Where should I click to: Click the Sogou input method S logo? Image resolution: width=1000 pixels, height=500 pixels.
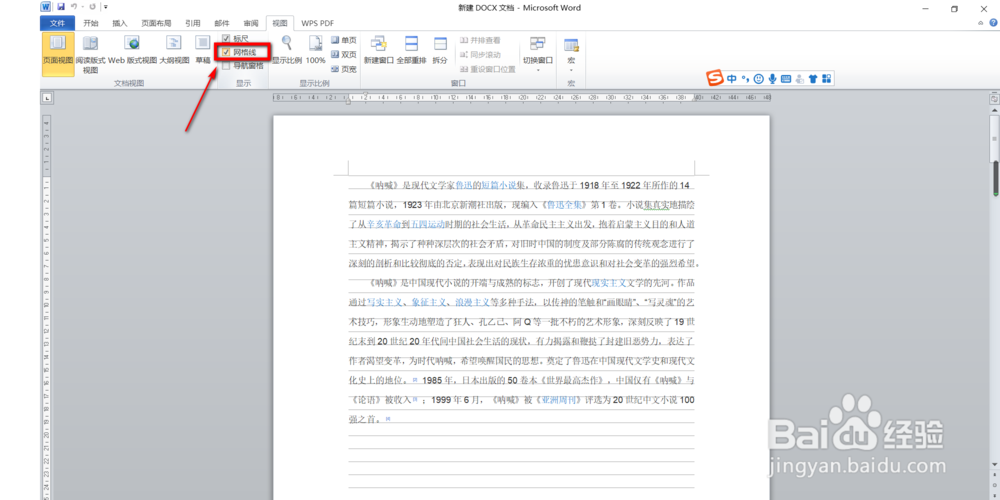[716, 78]
